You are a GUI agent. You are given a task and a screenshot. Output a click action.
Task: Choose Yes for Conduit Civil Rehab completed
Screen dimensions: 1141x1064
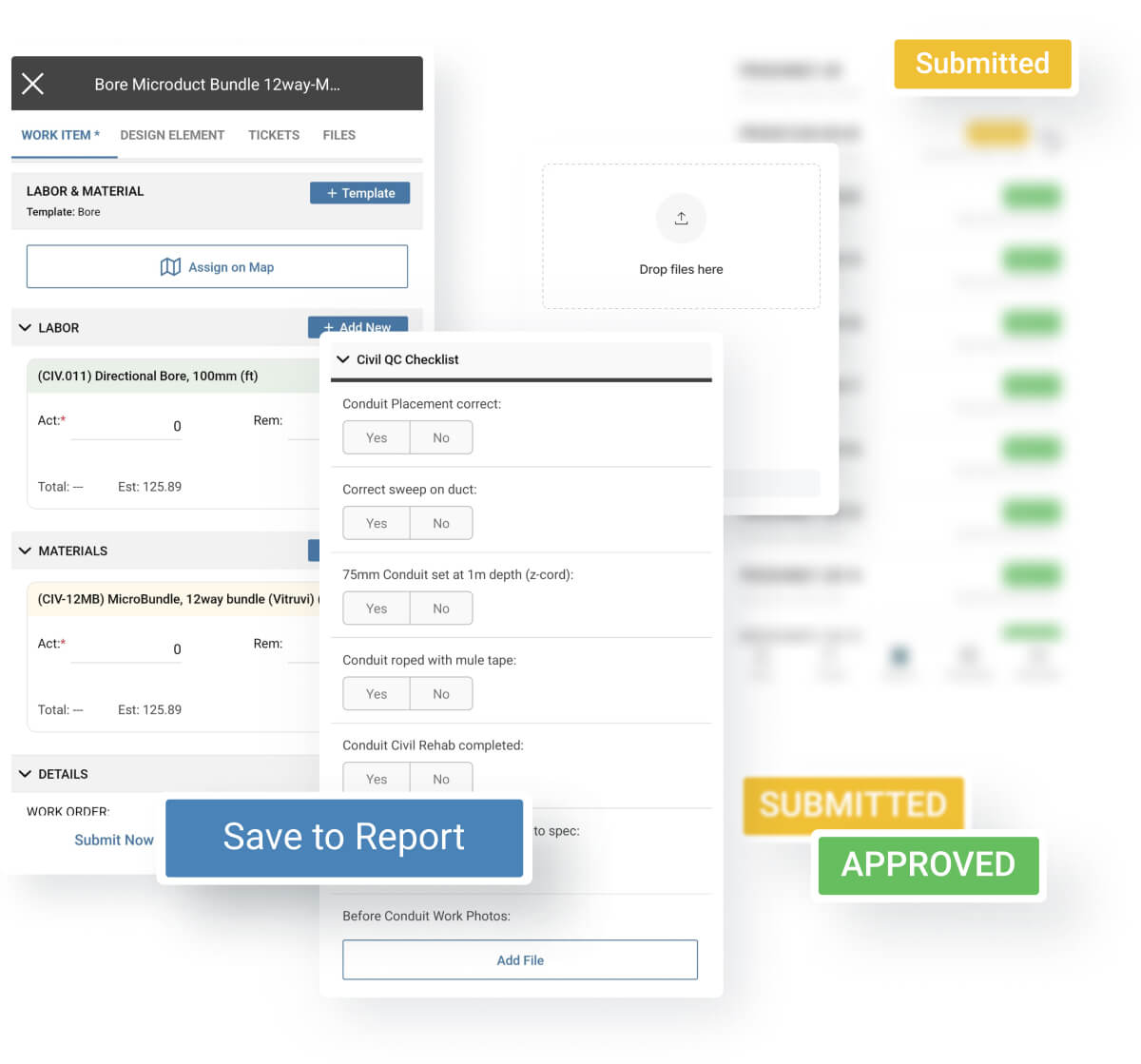point(376,778)
